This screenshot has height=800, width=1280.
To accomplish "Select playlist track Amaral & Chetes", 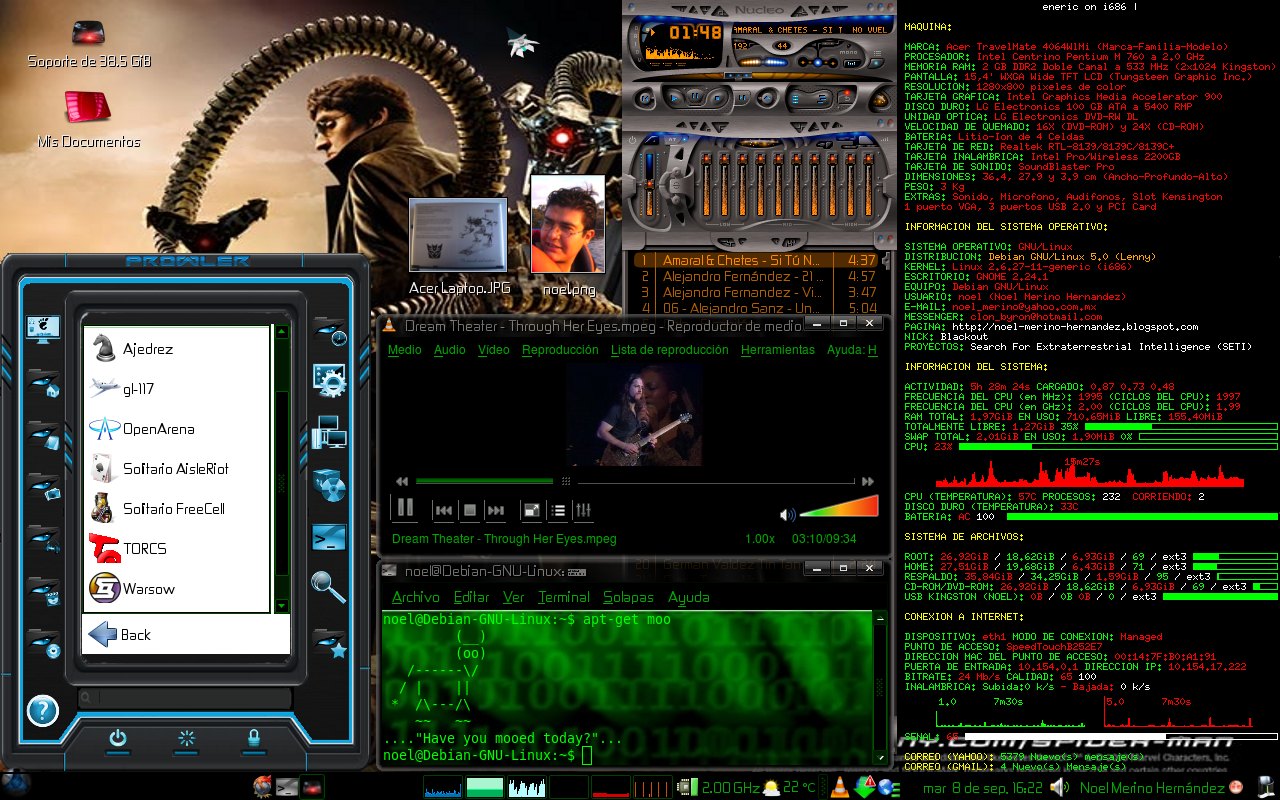I will pos(756,260).
